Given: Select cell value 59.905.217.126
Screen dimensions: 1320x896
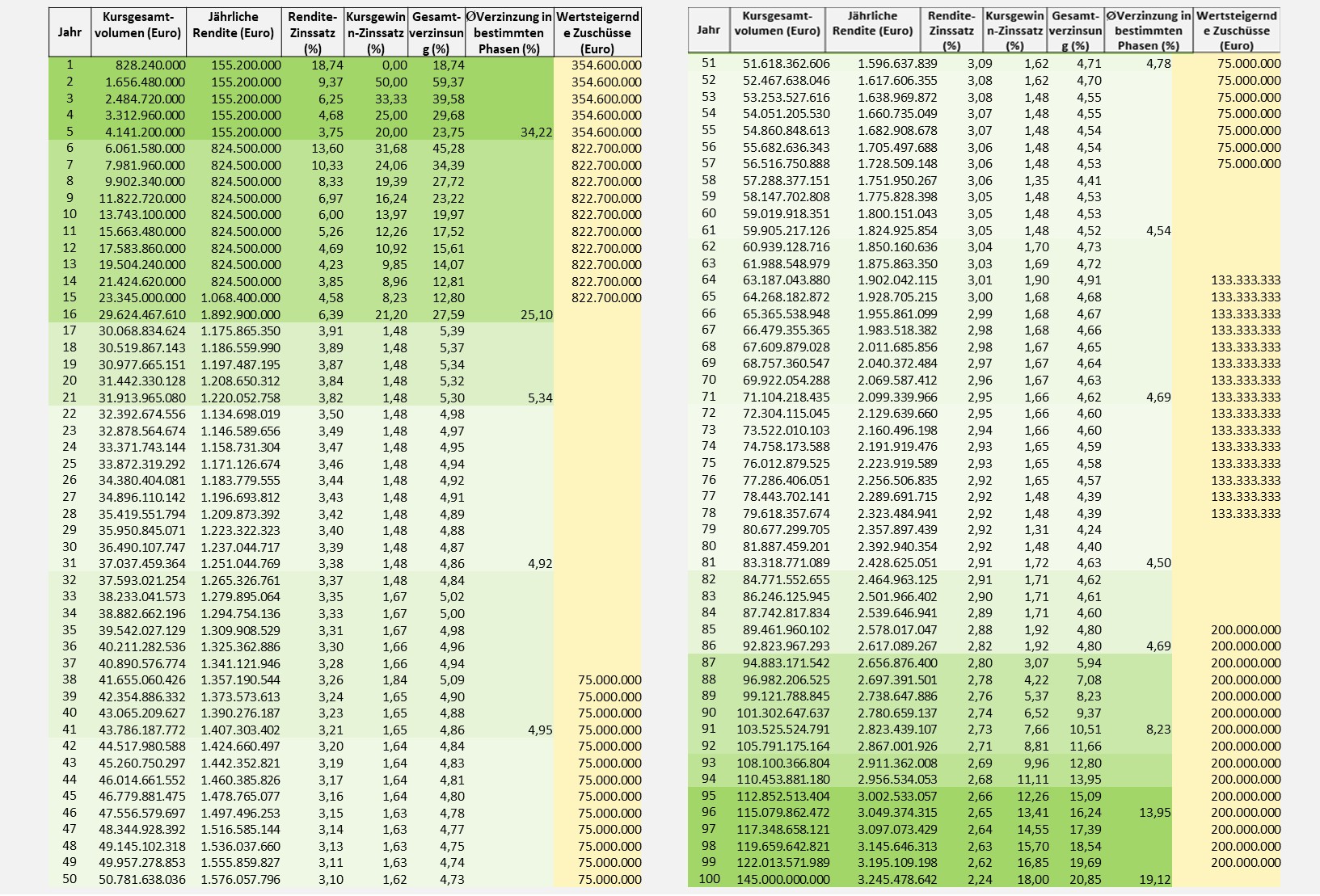Looking at the screenshot, I should tap(787, 230).
